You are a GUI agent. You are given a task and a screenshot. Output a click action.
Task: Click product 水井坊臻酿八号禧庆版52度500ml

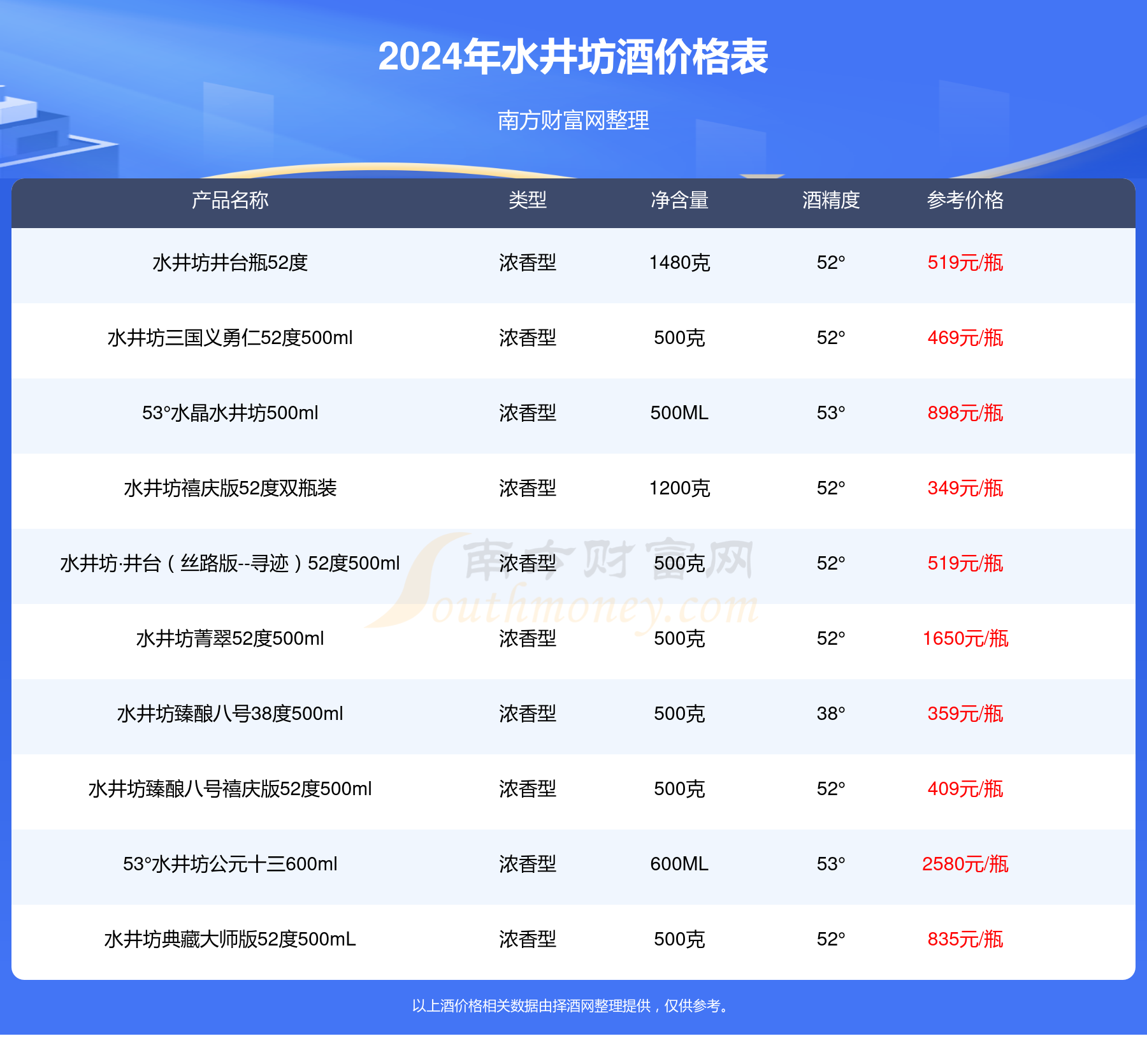click(230, 789)
